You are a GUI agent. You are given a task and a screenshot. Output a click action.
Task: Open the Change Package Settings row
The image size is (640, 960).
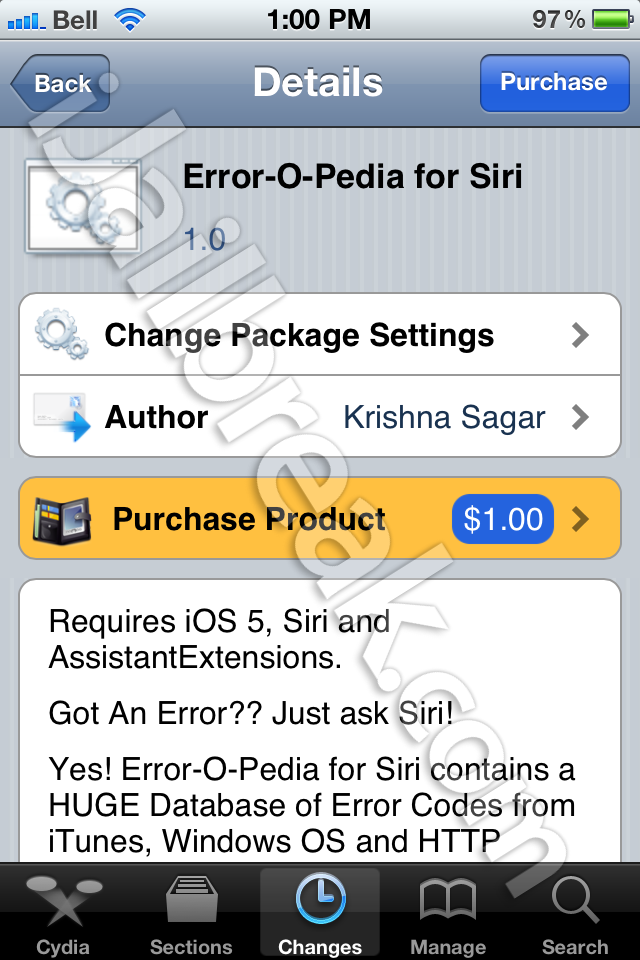click(x=320, y=335)
